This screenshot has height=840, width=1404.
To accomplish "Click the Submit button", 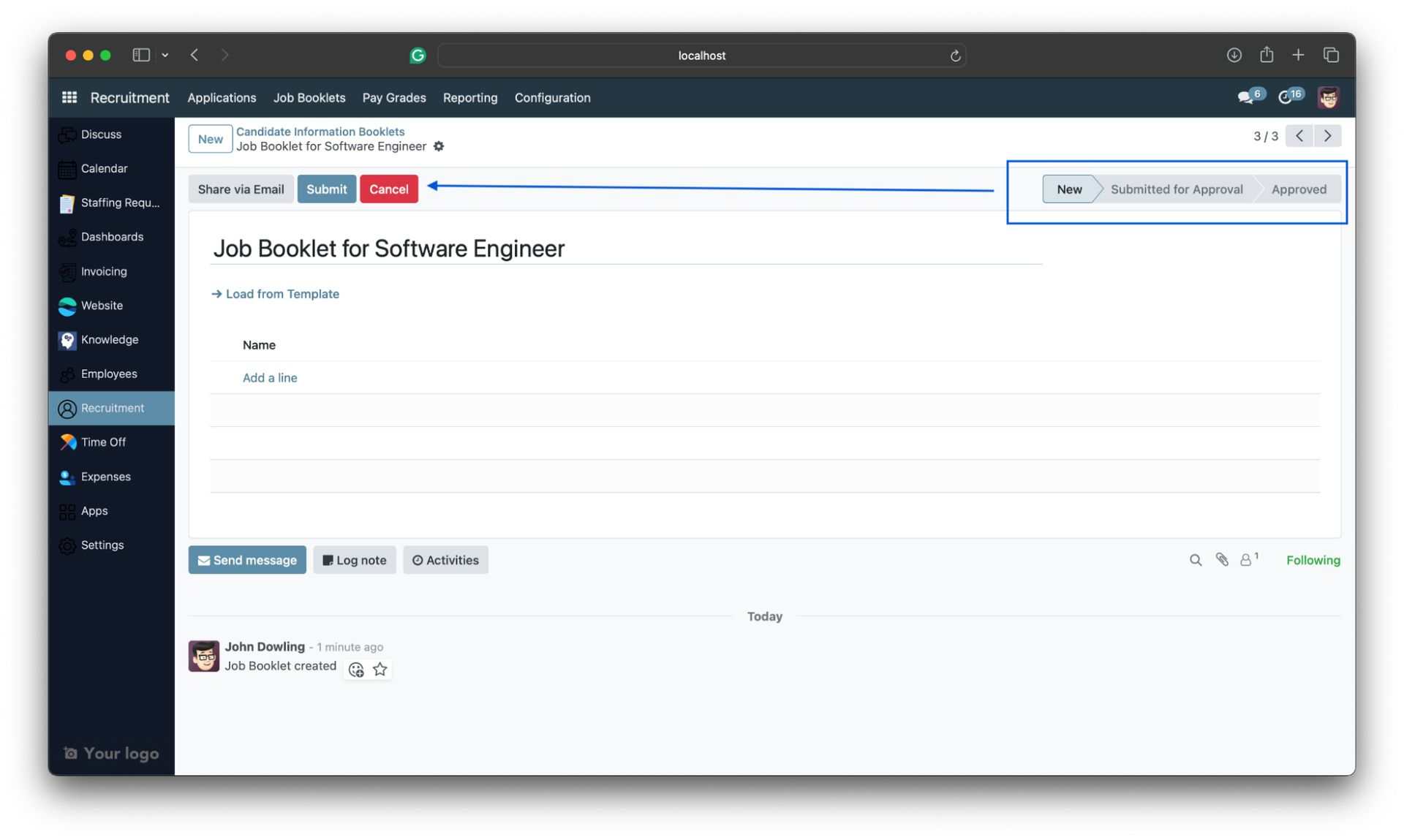I will tap(326, 189).
